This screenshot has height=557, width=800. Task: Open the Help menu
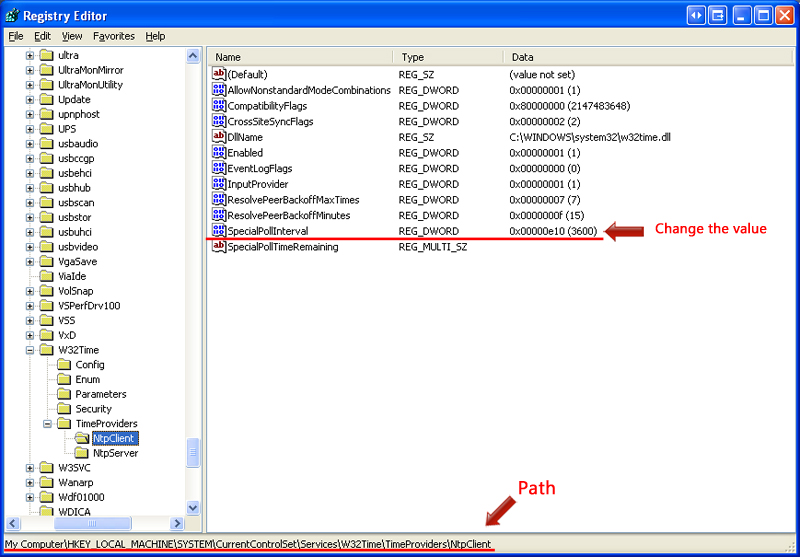(x=155, y=36)
